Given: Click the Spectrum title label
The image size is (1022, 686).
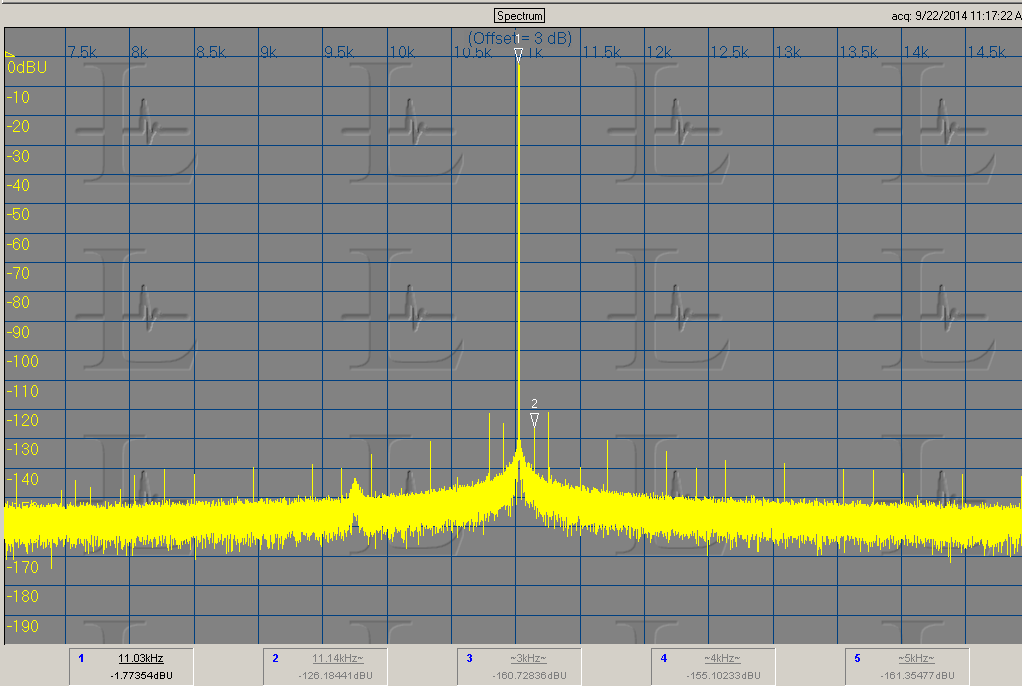Looking at the screenshot, I should tap(519, 16).
